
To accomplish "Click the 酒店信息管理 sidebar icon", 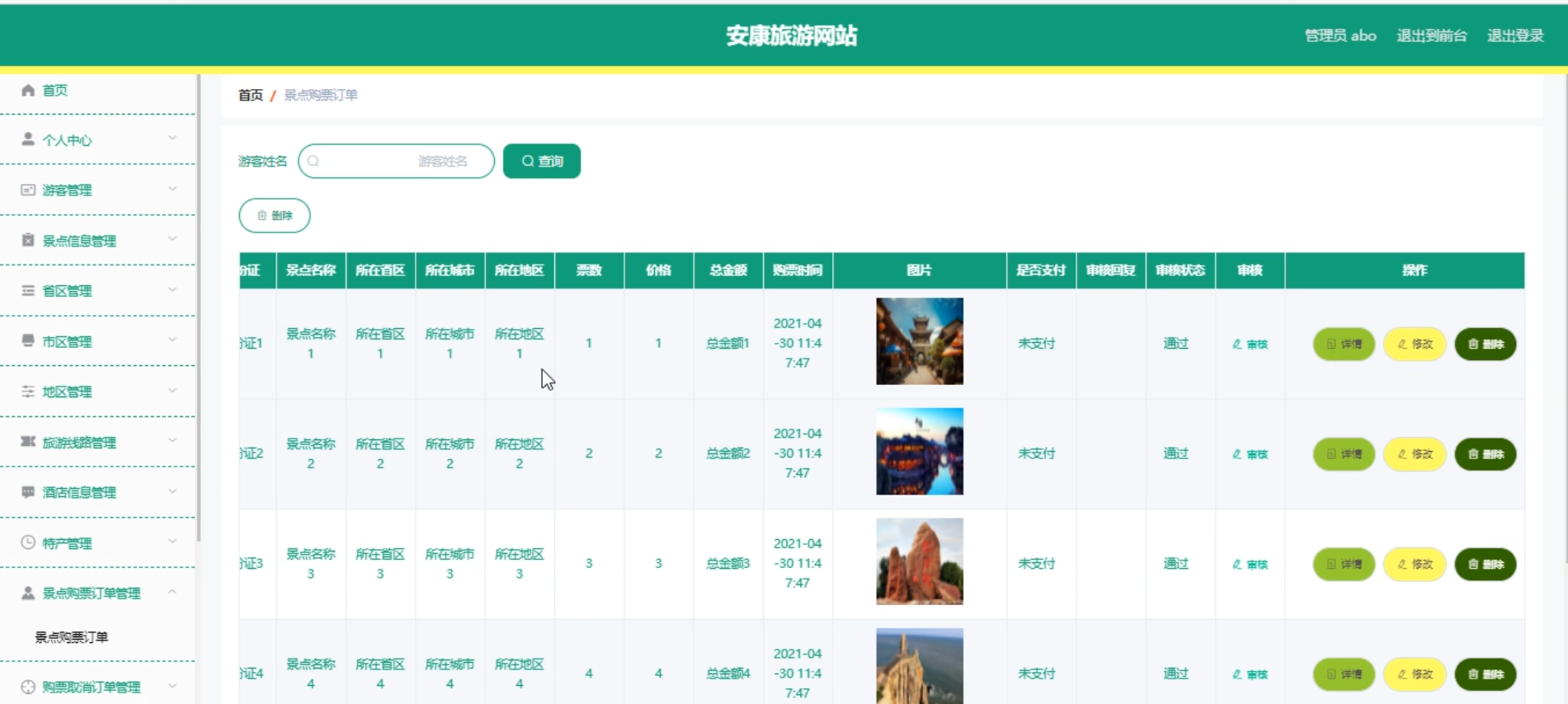I will click(x=28, y=492).
